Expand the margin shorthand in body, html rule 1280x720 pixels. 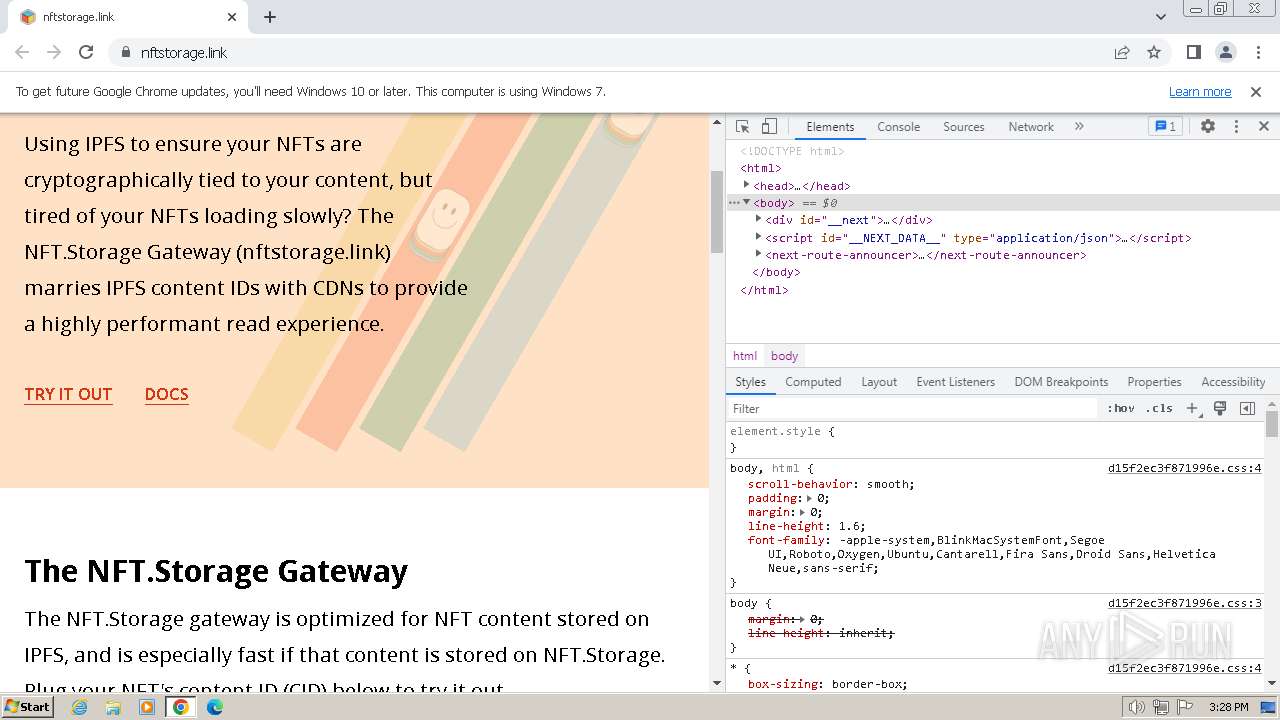[x=802, y=512]
